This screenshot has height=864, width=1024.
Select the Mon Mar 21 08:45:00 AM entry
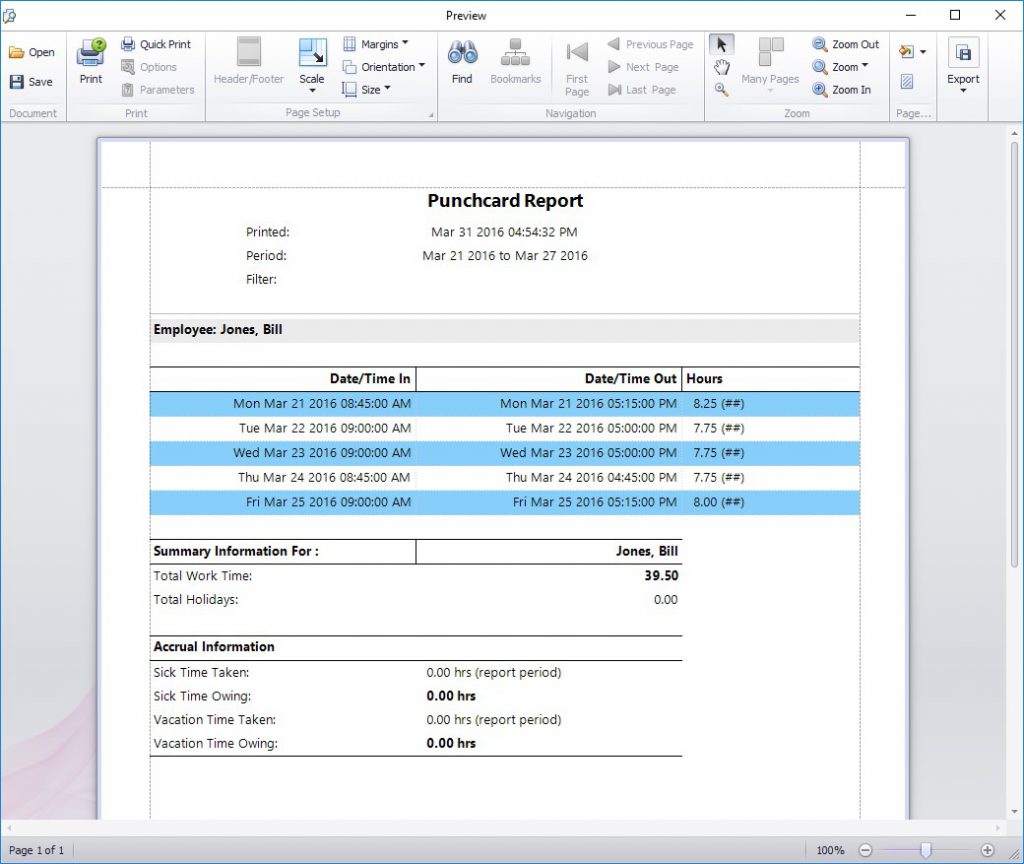(x=322, y=404)
